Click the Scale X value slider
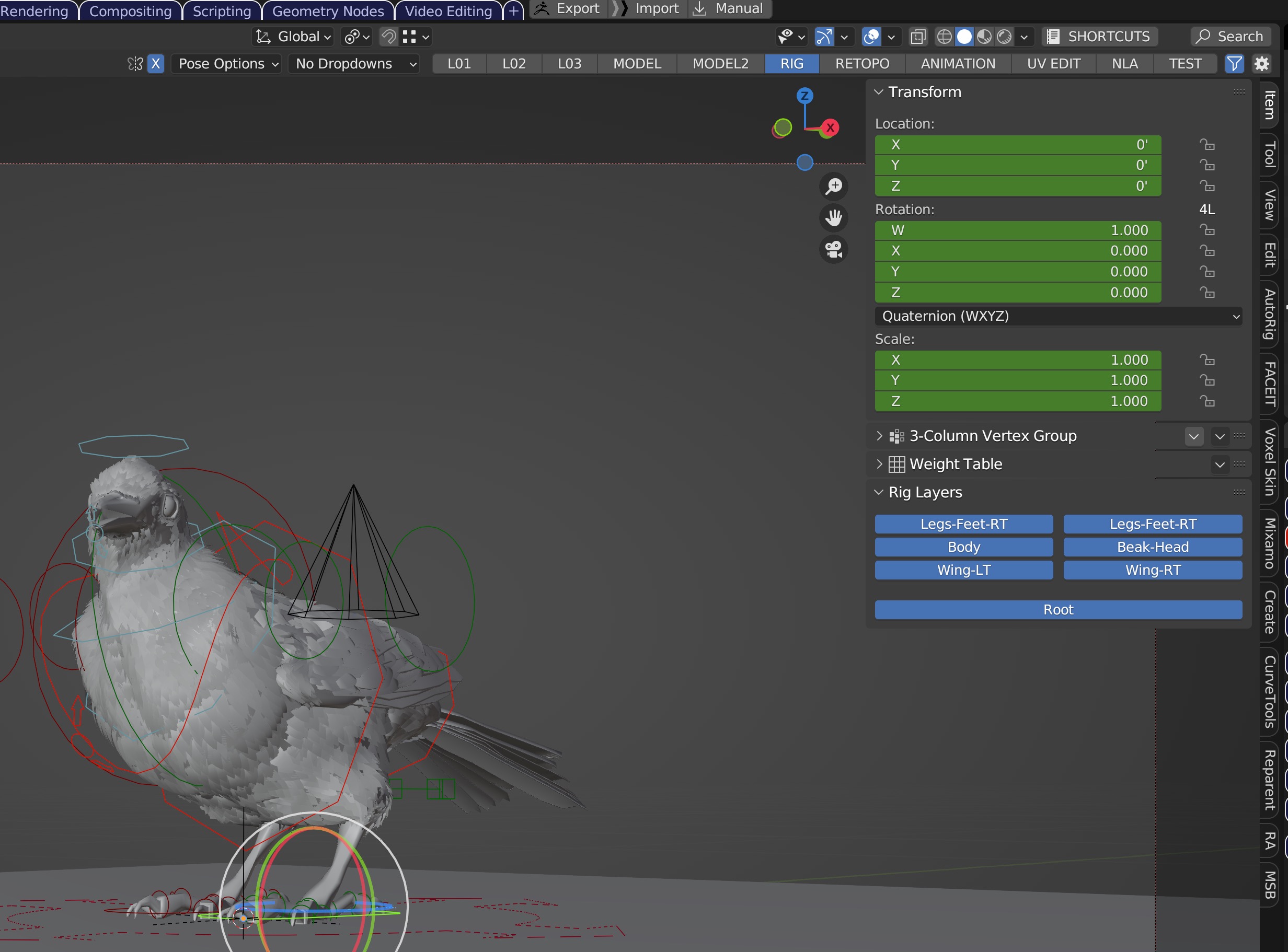1288x952 pixels. coord(1018,359)
